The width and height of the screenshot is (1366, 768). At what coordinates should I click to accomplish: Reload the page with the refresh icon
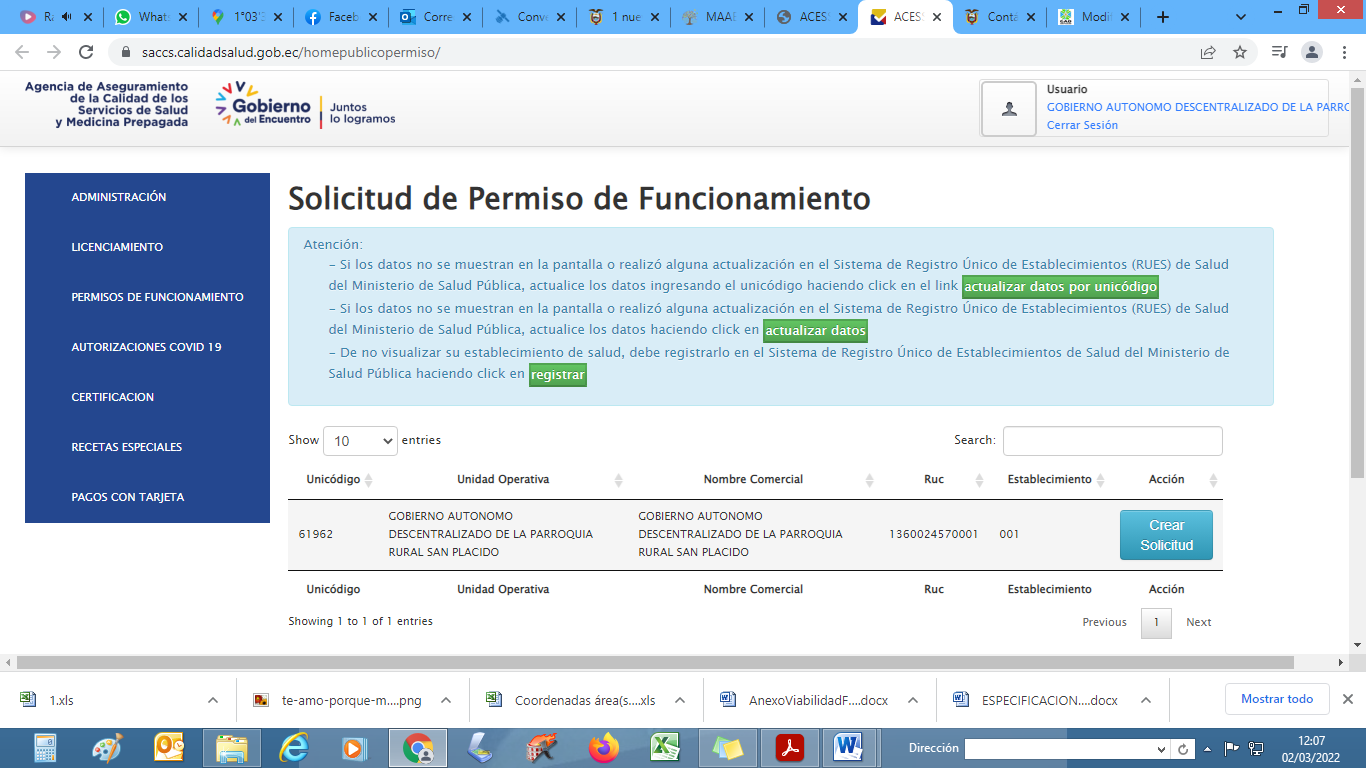click(x=86, y=52)
